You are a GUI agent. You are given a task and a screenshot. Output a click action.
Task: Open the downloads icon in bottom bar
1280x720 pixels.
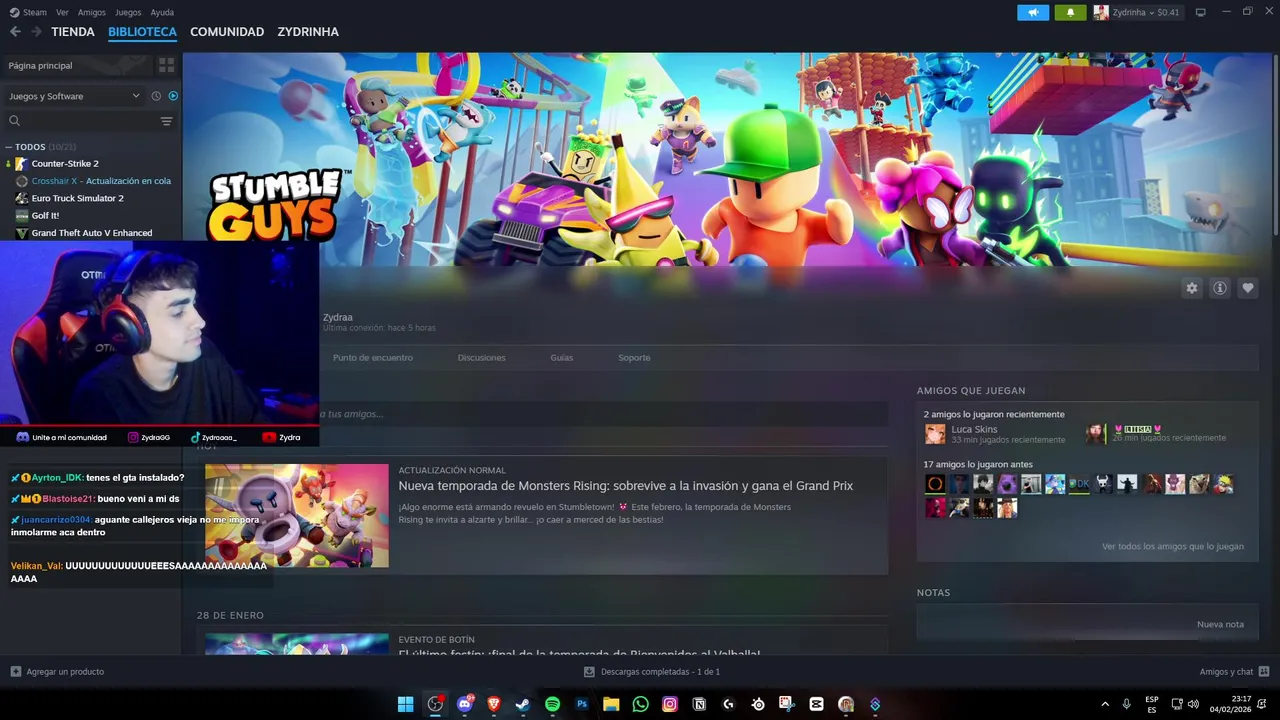click(x=589, y=672)
